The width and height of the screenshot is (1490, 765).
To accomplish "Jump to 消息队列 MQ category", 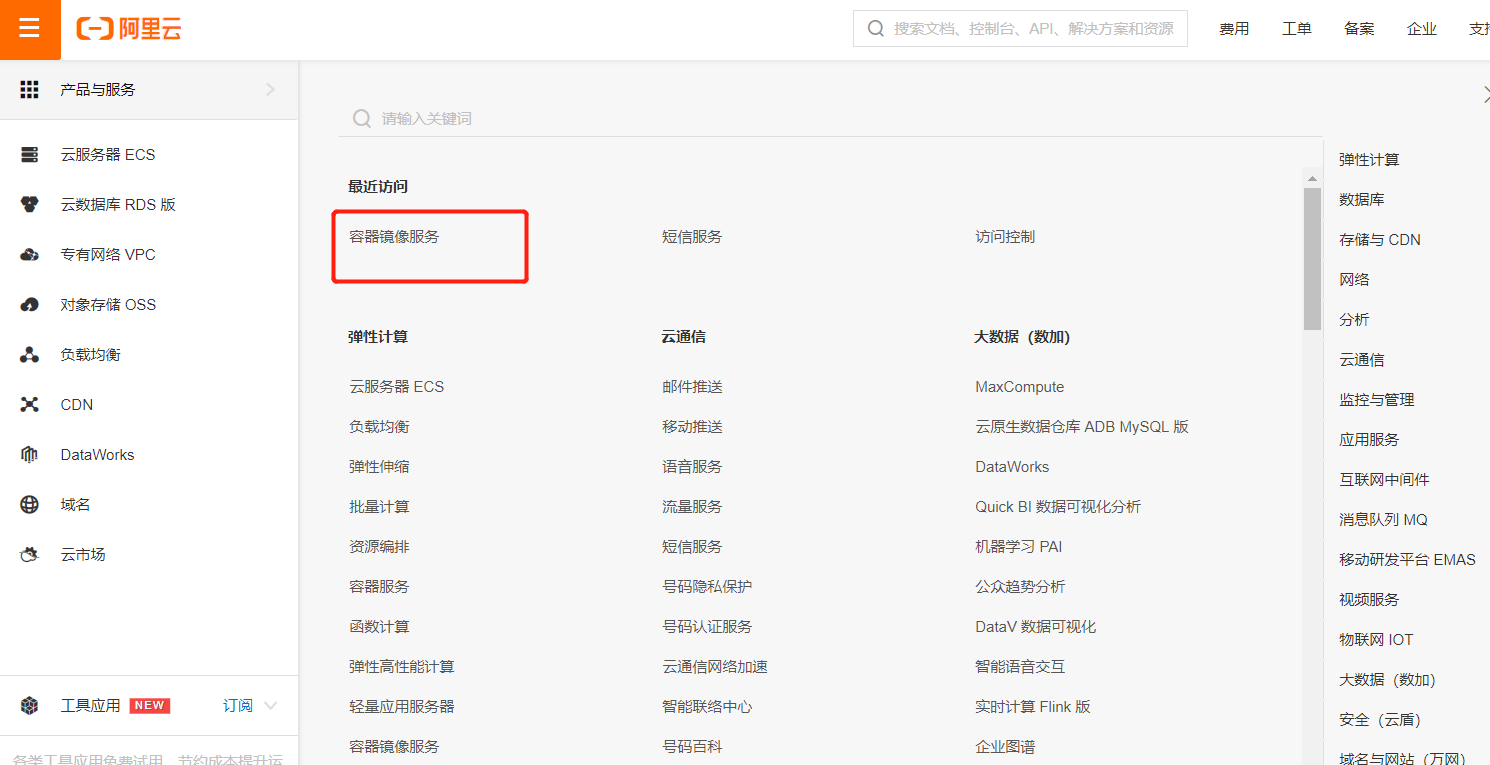I will [x=1383, y=519].
